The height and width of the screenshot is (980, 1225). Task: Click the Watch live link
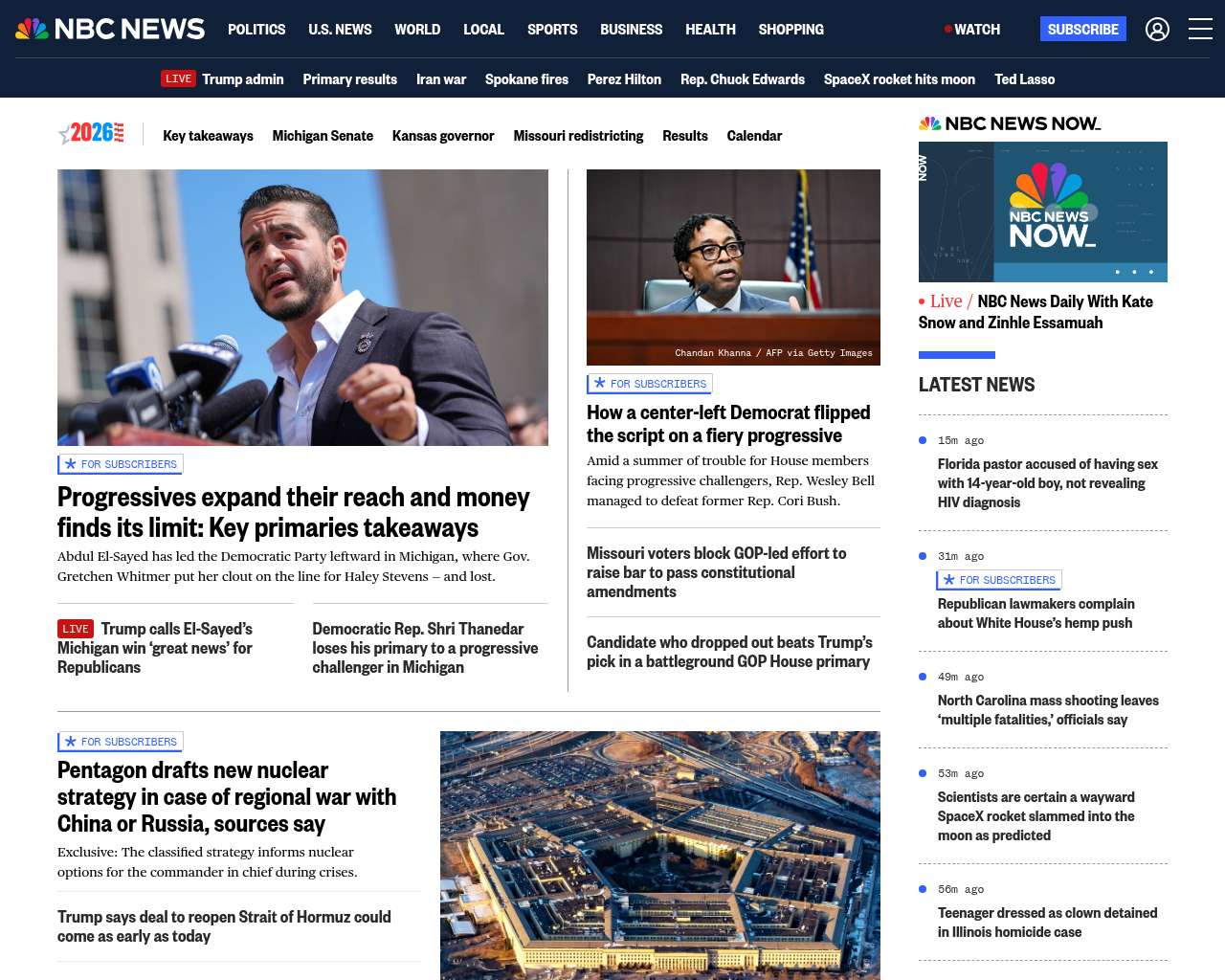pyautogui.click(x=972, y=30)
